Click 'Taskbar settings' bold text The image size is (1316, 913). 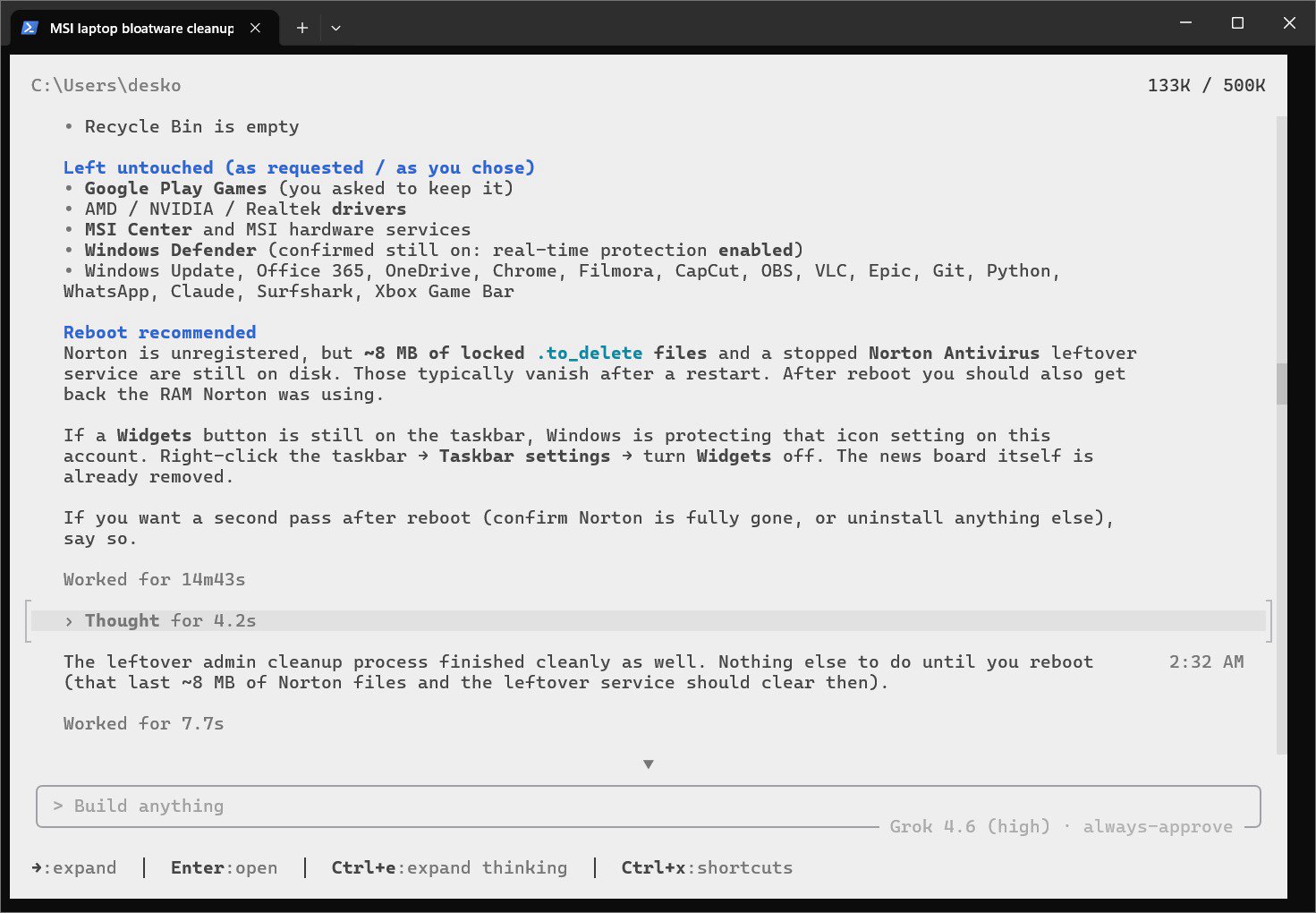click(x=524, y=456)
